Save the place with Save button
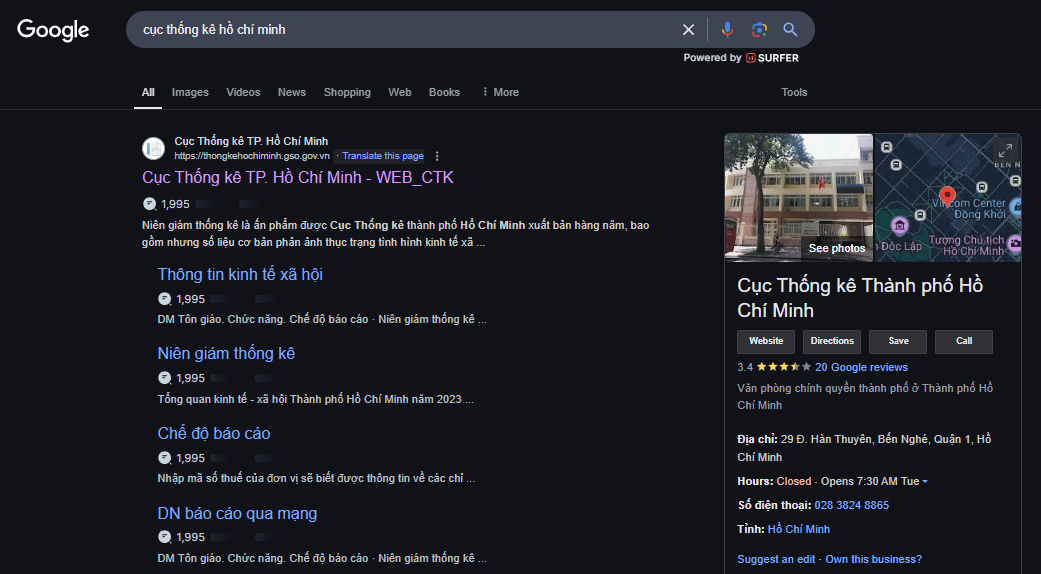The height and width of the screenshot is (574, 1041). click(898, 341)
